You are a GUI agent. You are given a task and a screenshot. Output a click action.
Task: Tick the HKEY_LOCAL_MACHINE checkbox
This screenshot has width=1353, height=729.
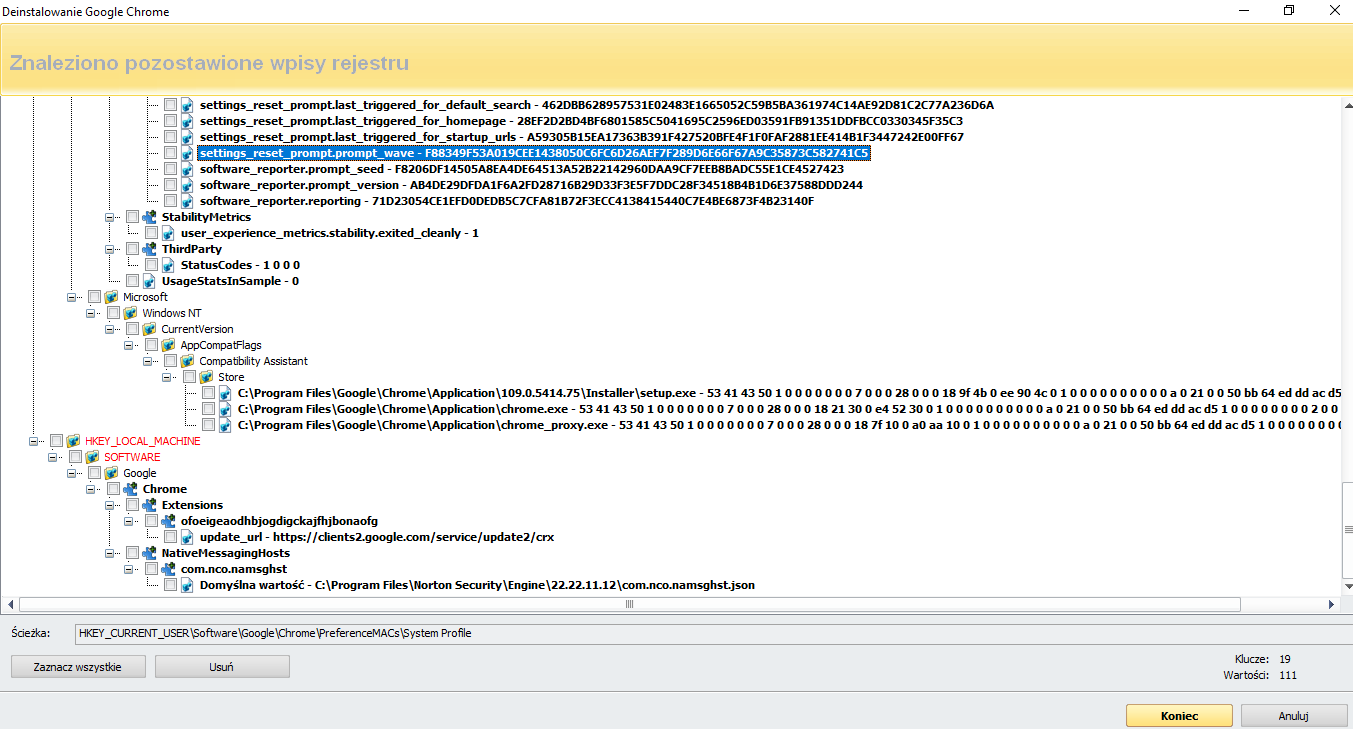click(x=57, y=441)
